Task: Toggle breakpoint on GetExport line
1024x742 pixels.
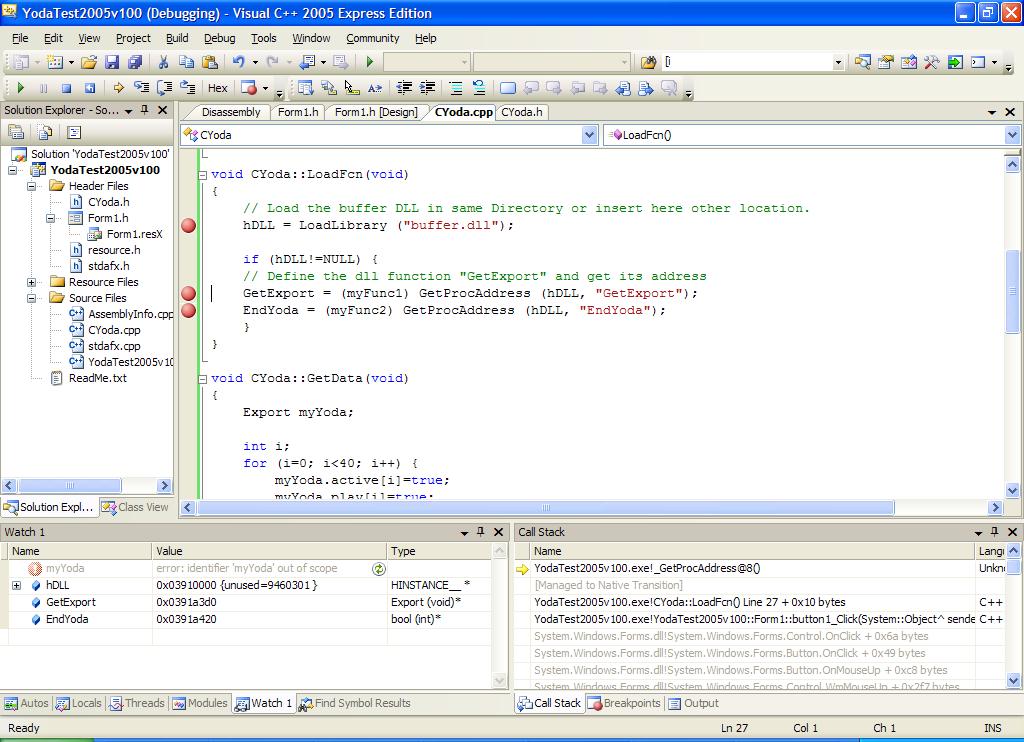Action: point(189,293)
